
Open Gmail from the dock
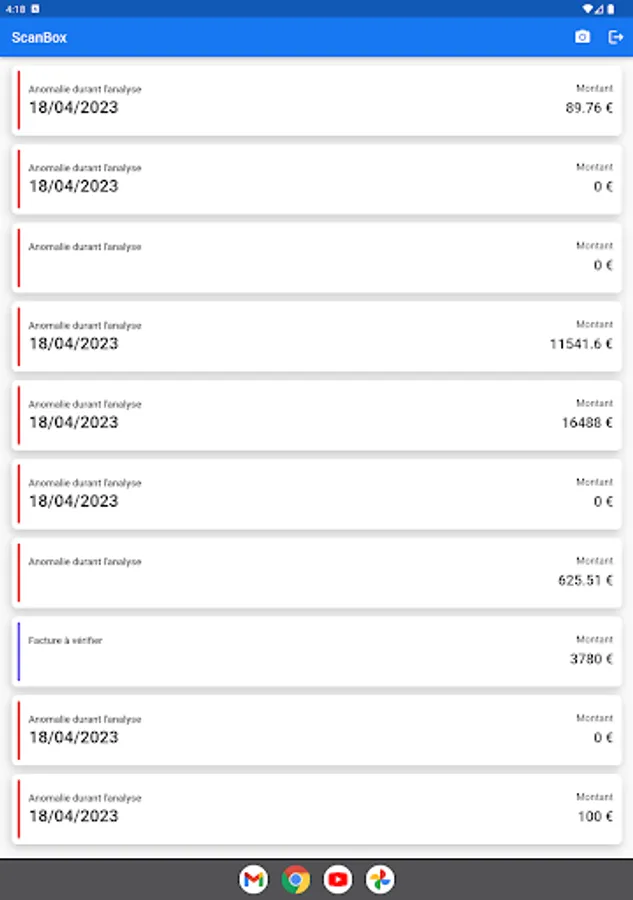pos(254,879)
